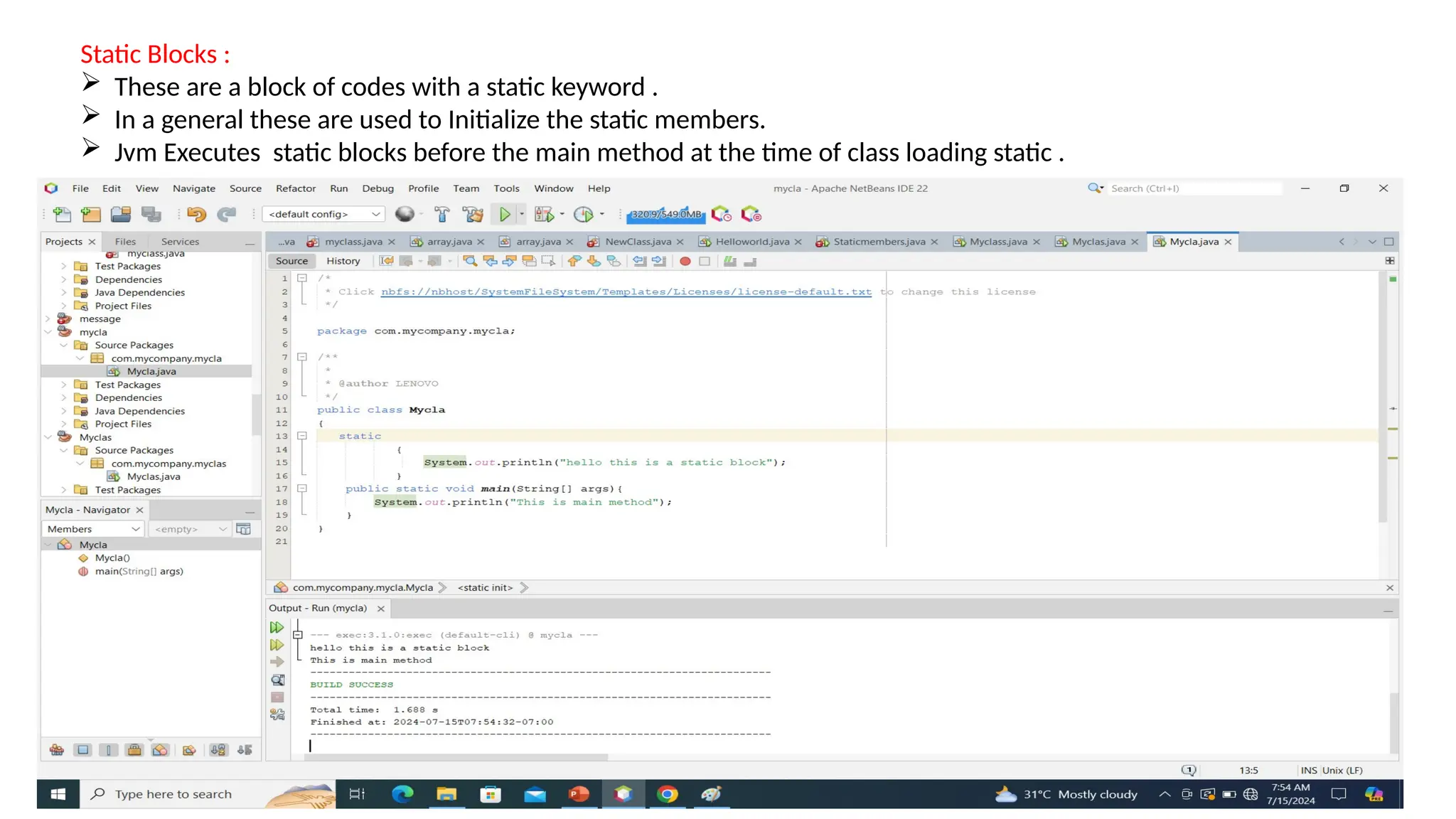Click the Undo arrow in toolbar
The width and height of the screenshot is (1456, 819).
tap(196, 214)
